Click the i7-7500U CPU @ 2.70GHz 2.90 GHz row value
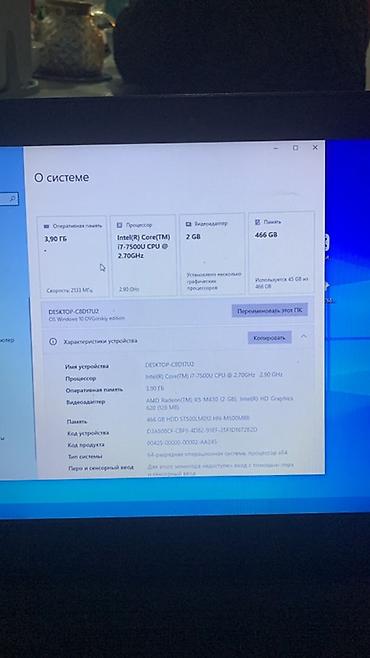The width and height of the screenshot is (370, 658). 214,375
